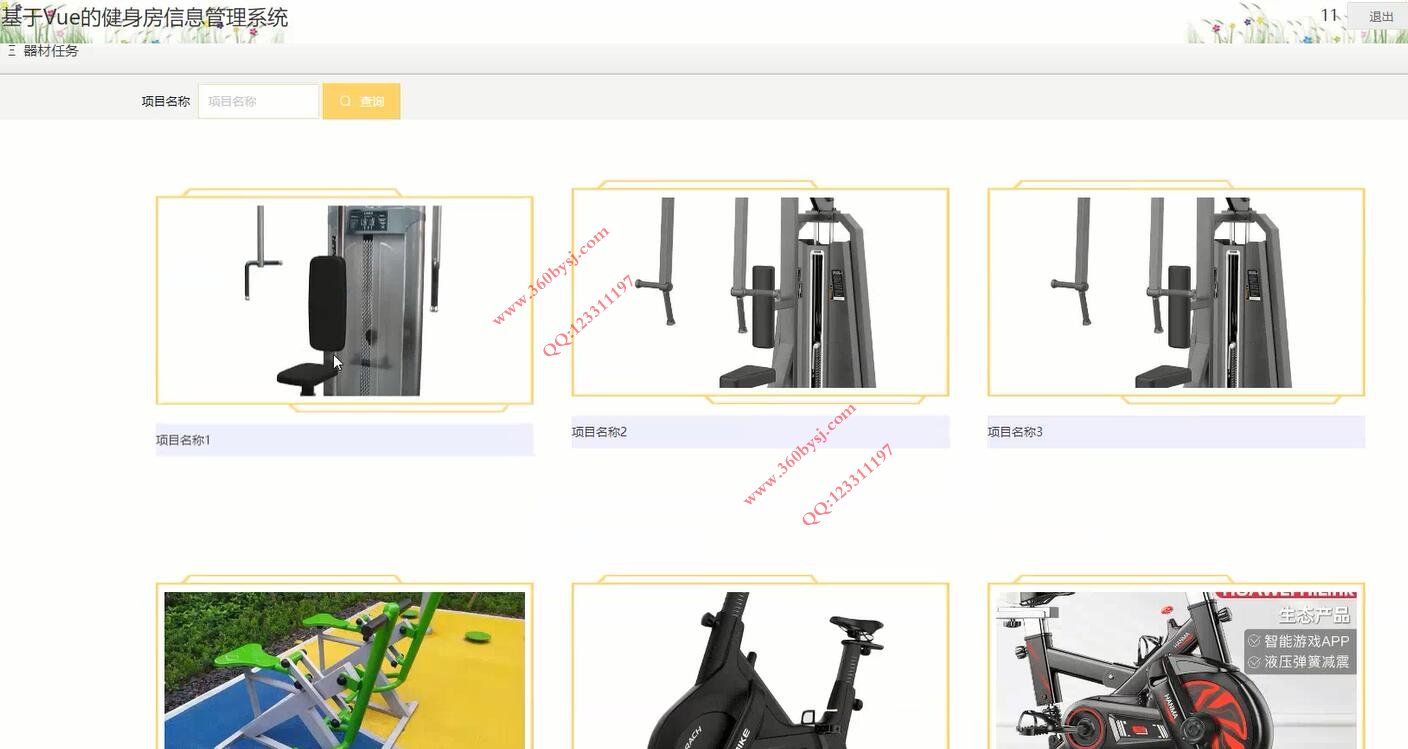This screenshot has width=1408, height=749.
Task: Click the 基于Vue的健身房信息管理系统 title
Action: 145,17
